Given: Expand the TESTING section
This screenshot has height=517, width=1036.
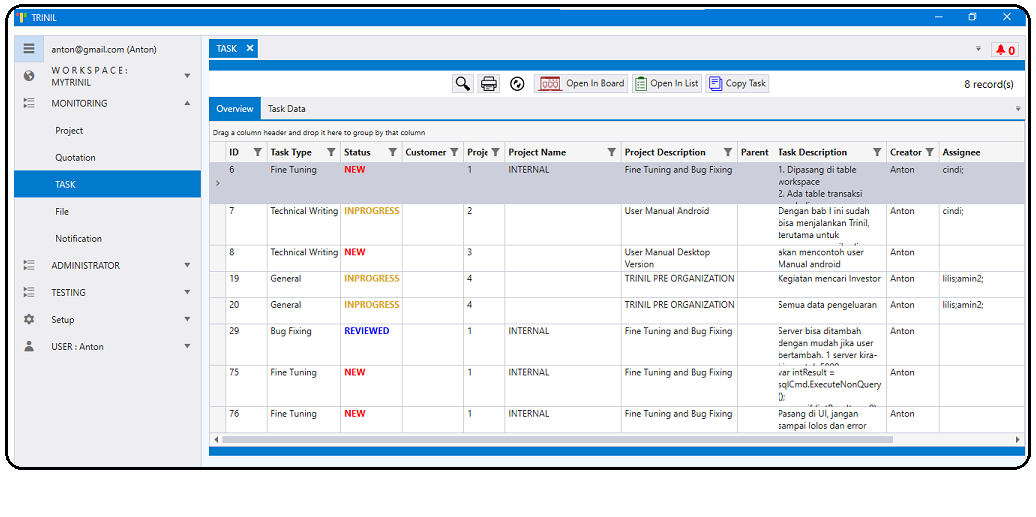Looking at the screenshot, I should click(187, 292).
